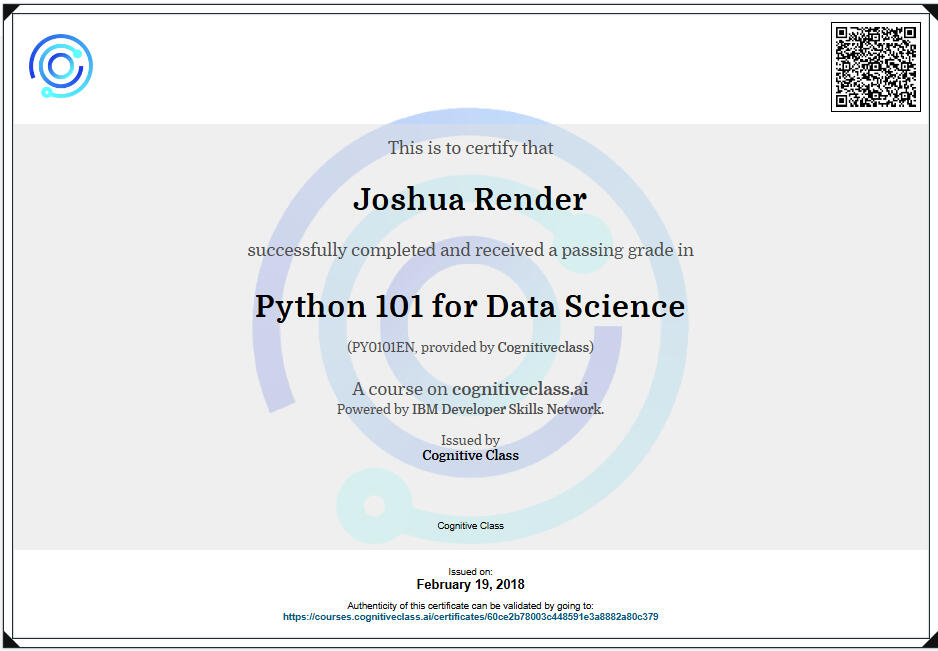Click the 'Issued on:' label
This screenshot has height=651, width=938.
pos(470,571)
